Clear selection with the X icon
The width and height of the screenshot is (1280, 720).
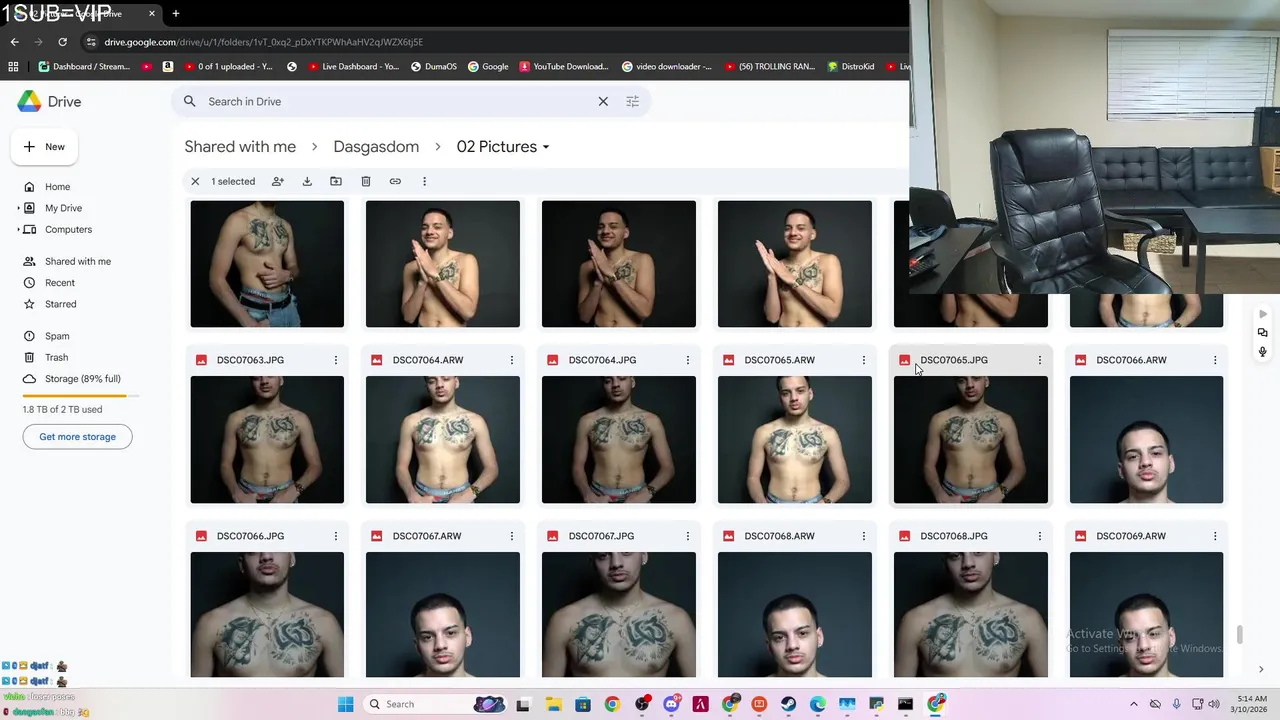195,181
